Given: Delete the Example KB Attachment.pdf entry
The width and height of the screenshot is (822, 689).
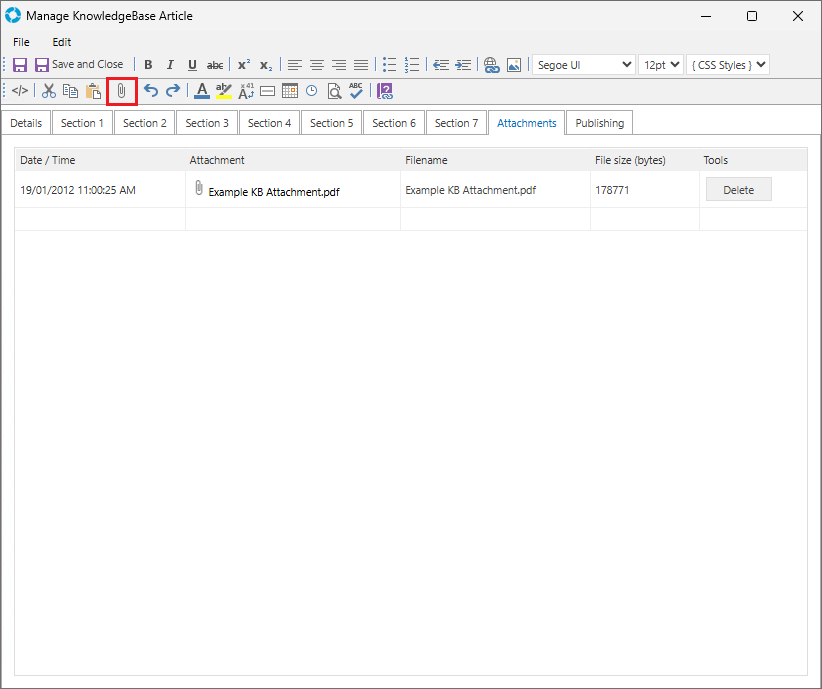Looking at the screenshot, I should coord(738,190).
